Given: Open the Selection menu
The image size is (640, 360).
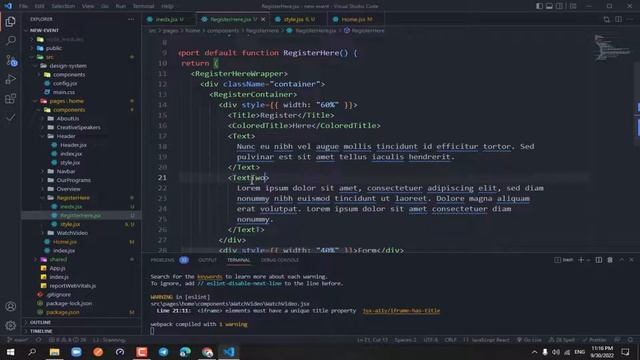Looking at the screenshot, I should pyautogui.click(x=63, y=6).
